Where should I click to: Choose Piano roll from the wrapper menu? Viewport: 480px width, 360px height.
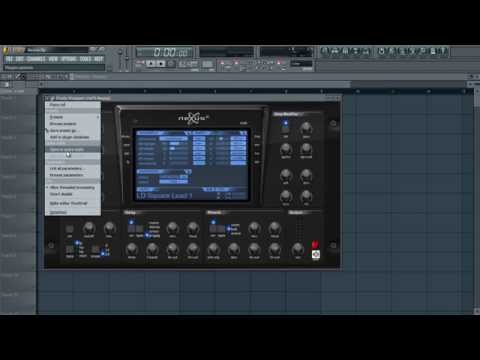(x=73, y=105)
